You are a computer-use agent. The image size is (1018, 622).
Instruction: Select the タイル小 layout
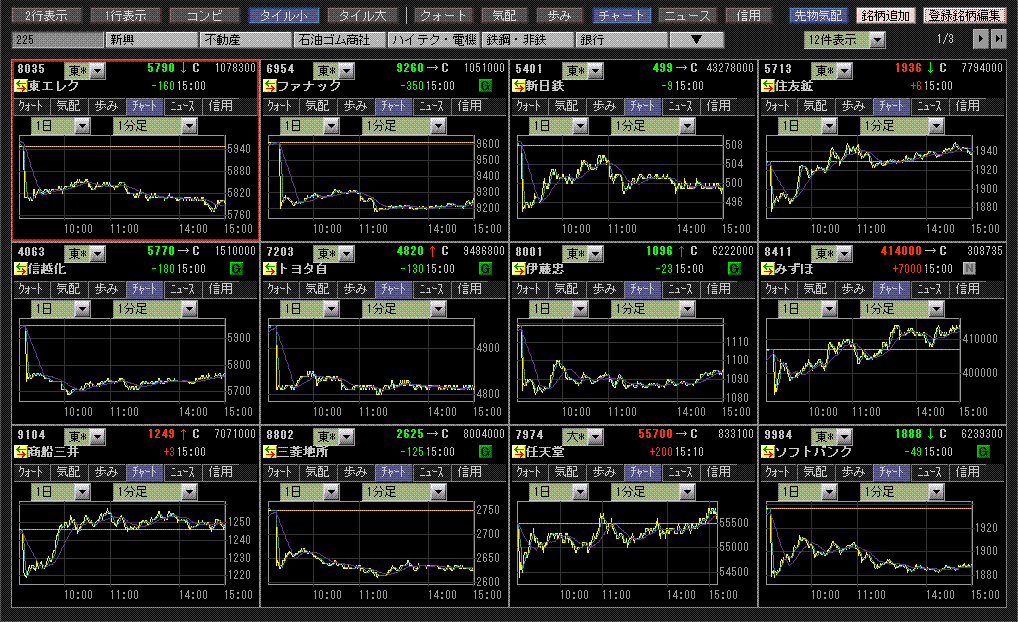(284, 16)
